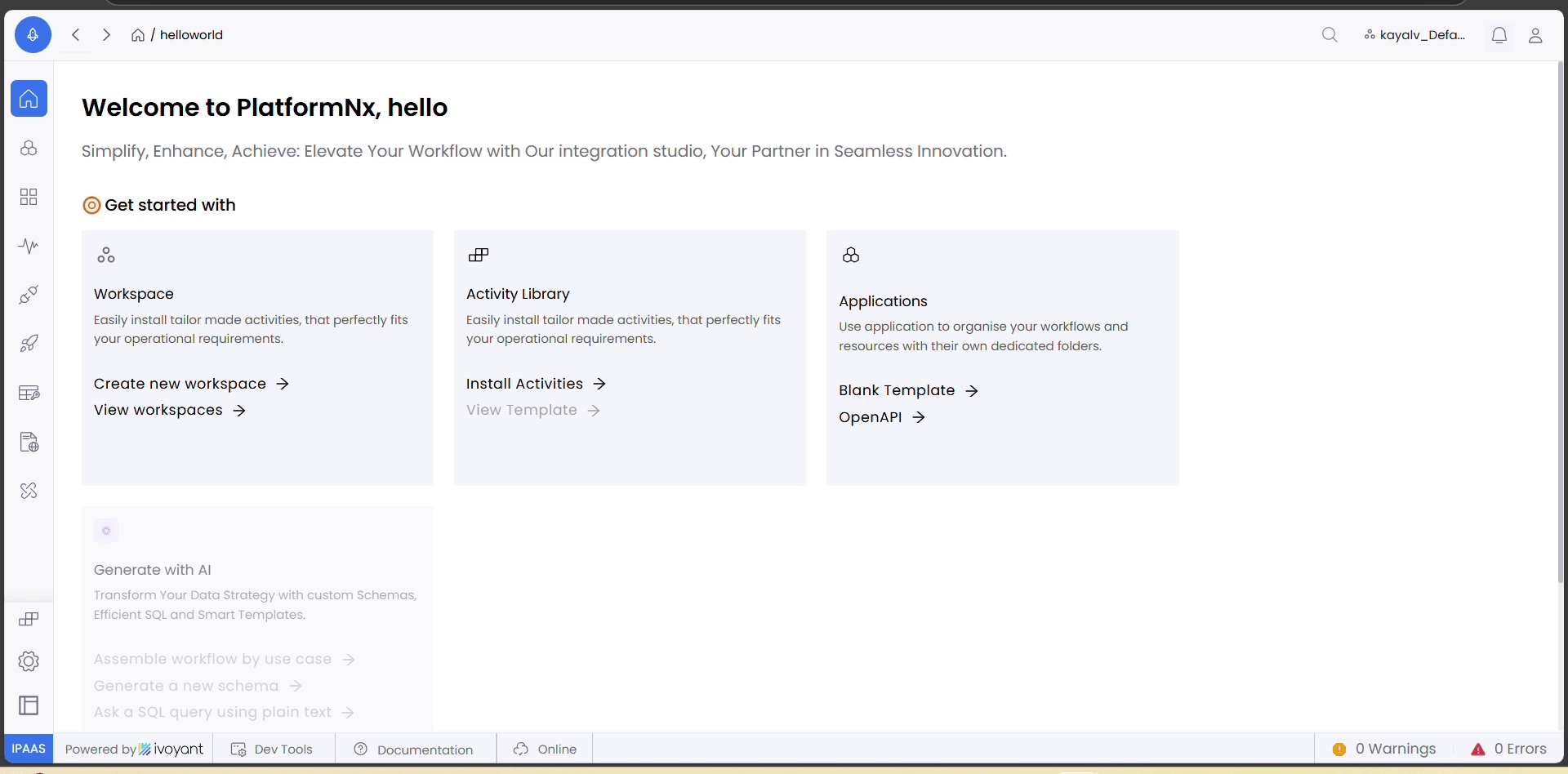This screenshot has width=1568, height=774.
Task: Click the Generate with AI title
Action: point(153,570)
